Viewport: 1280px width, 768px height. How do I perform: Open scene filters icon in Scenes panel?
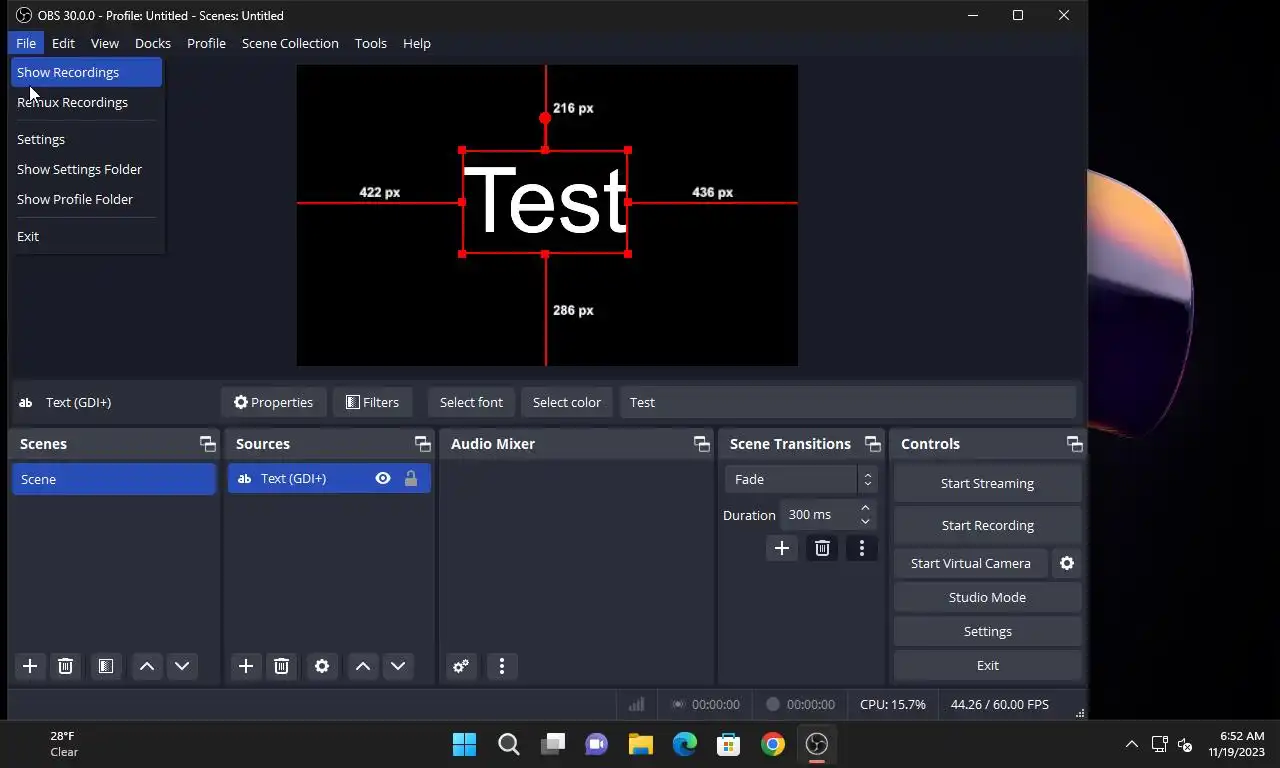[x=106, y=666]
